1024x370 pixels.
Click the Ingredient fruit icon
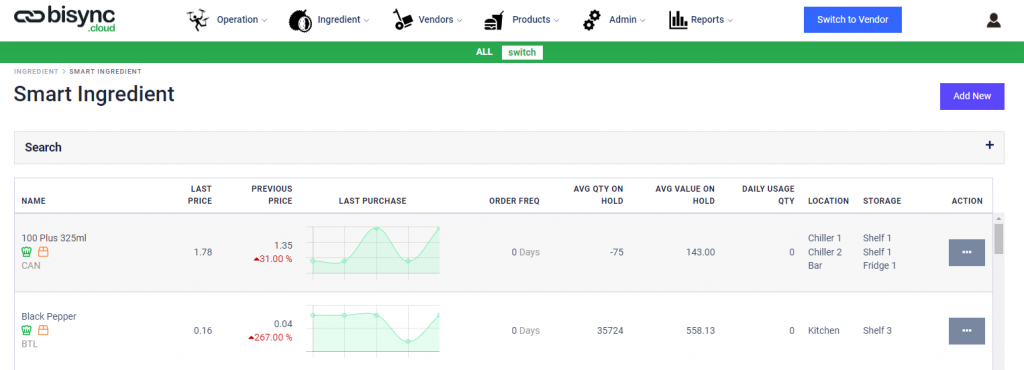(x=300, y=20)
